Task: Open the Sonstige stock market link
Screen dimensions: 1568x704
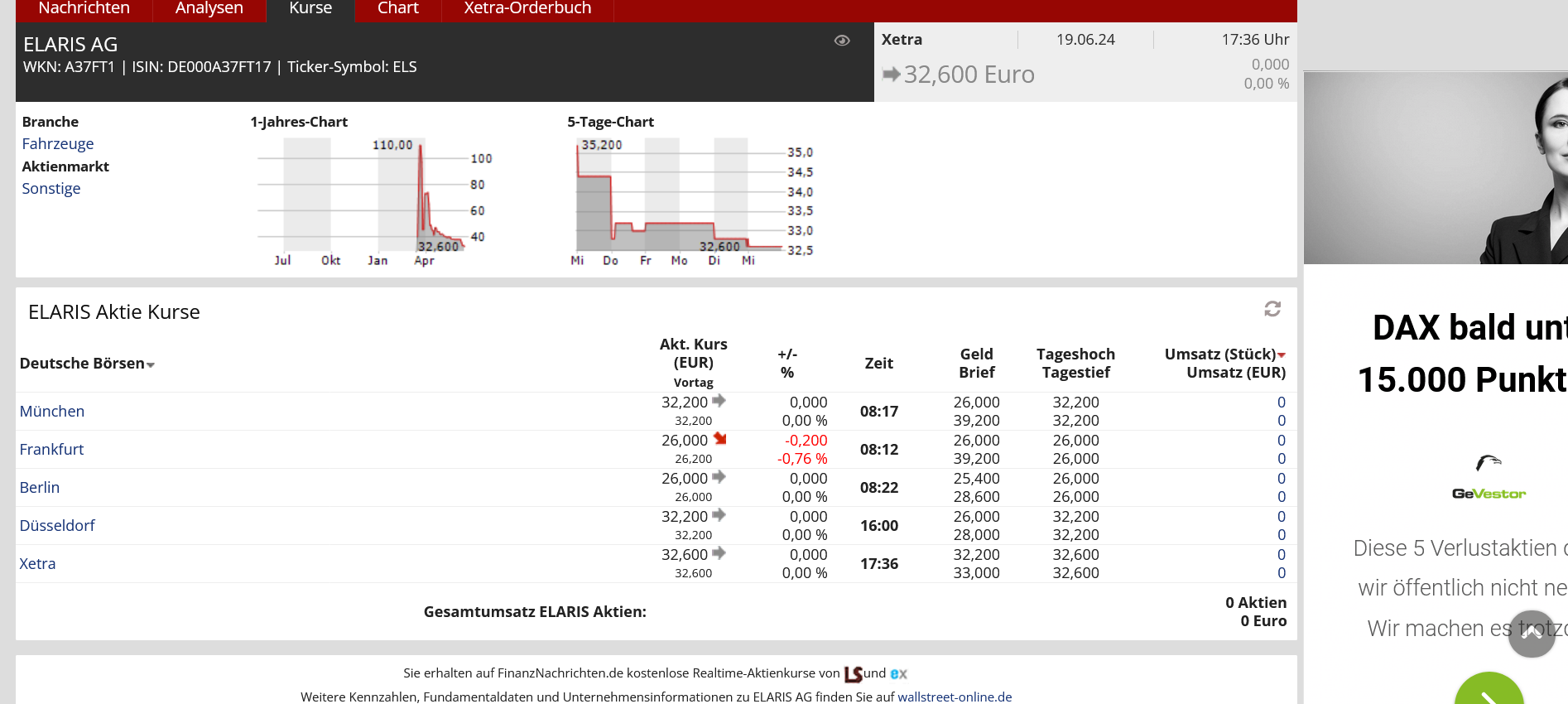Action: 51,189
